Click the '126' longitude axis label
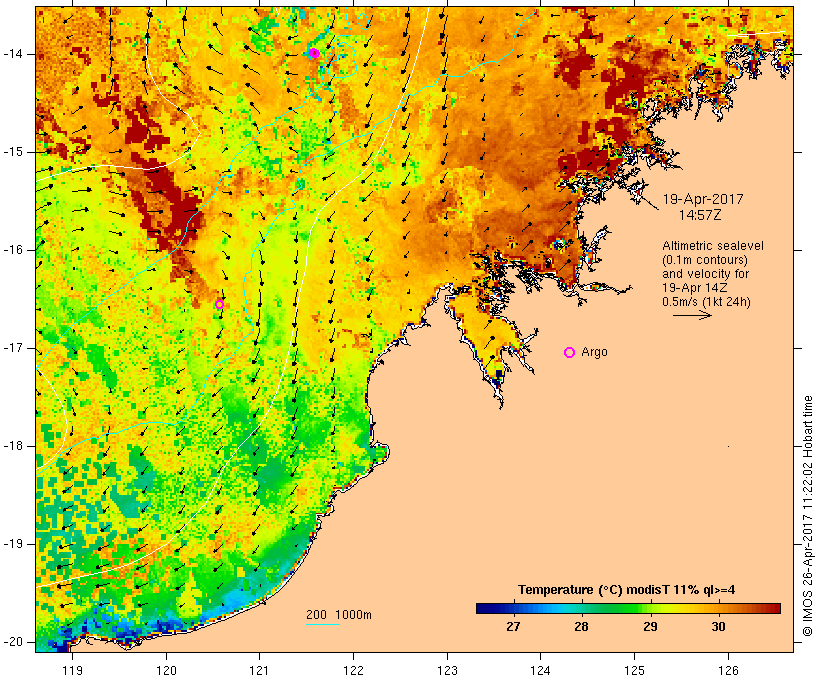Viewport: 820px width, 680px height. coord(728,670)
